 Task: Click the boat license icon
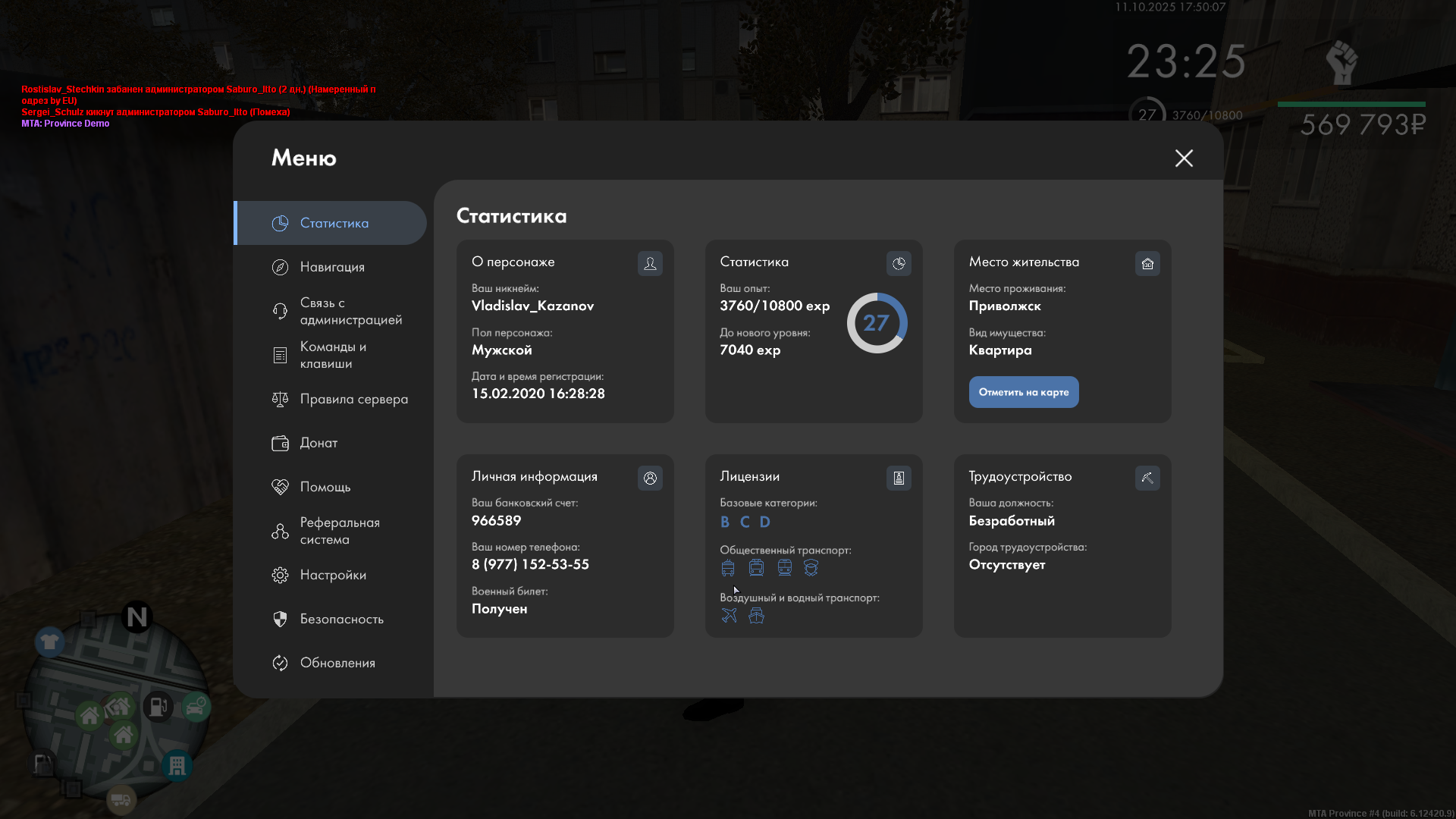[756, 616]
